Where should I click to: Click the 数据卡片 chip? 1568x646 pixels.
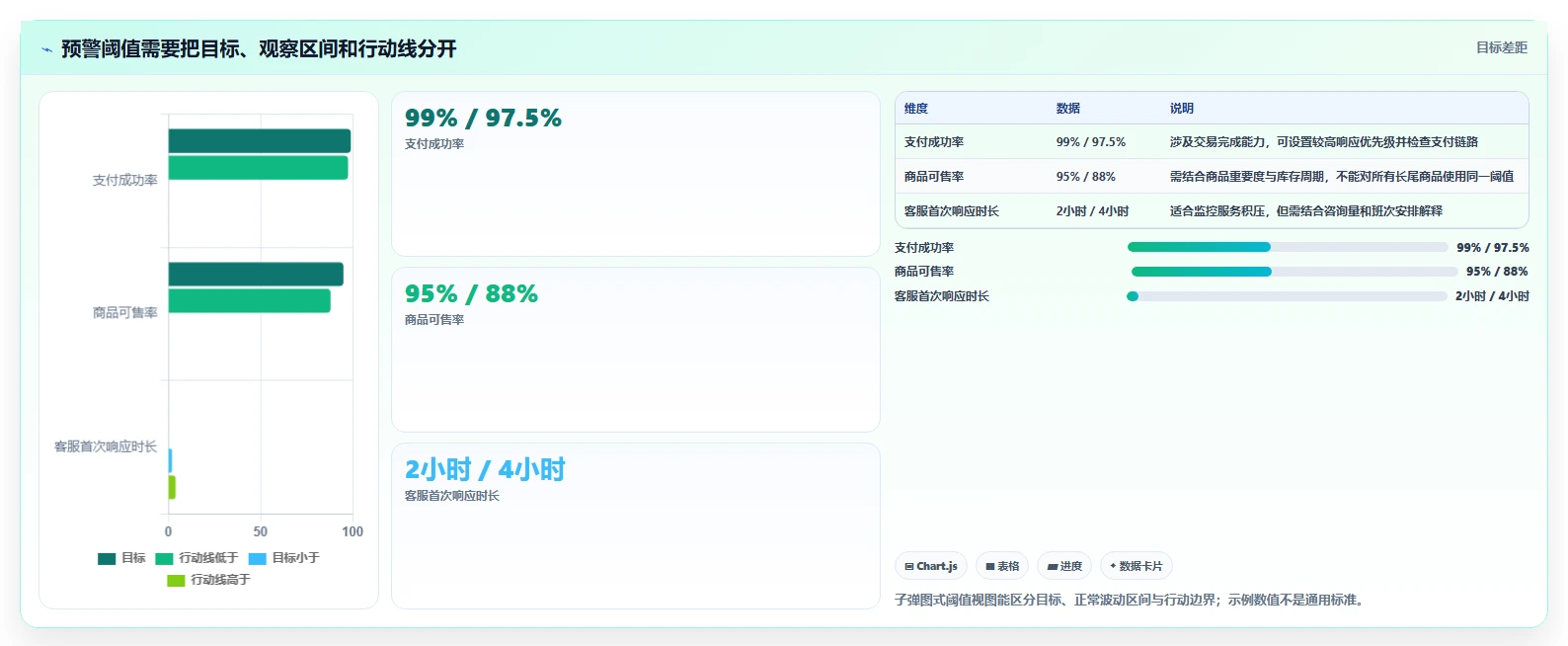1137,566
